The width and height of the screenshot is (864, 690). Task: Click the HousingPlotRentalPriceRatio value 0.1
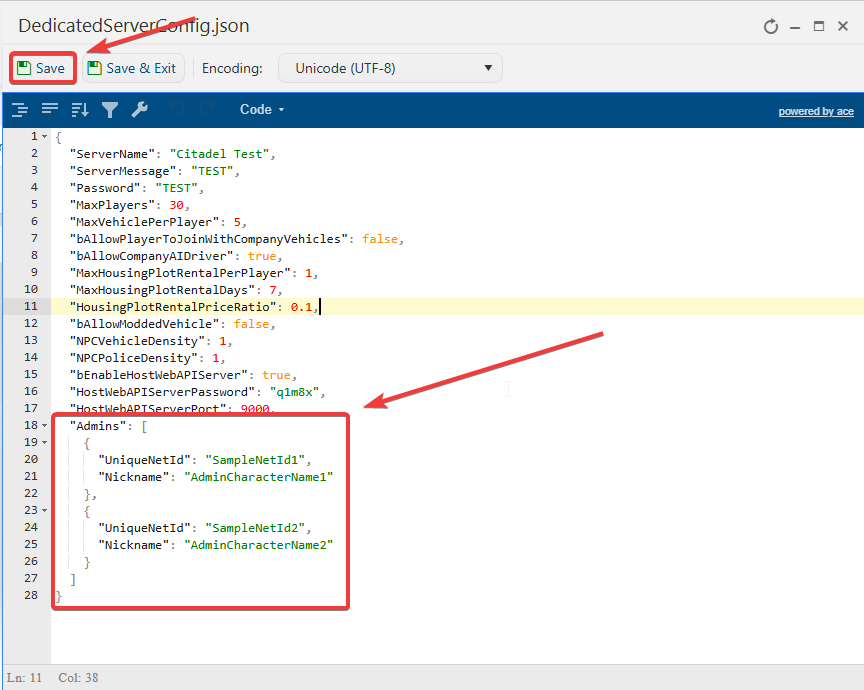tap(301, 307)
